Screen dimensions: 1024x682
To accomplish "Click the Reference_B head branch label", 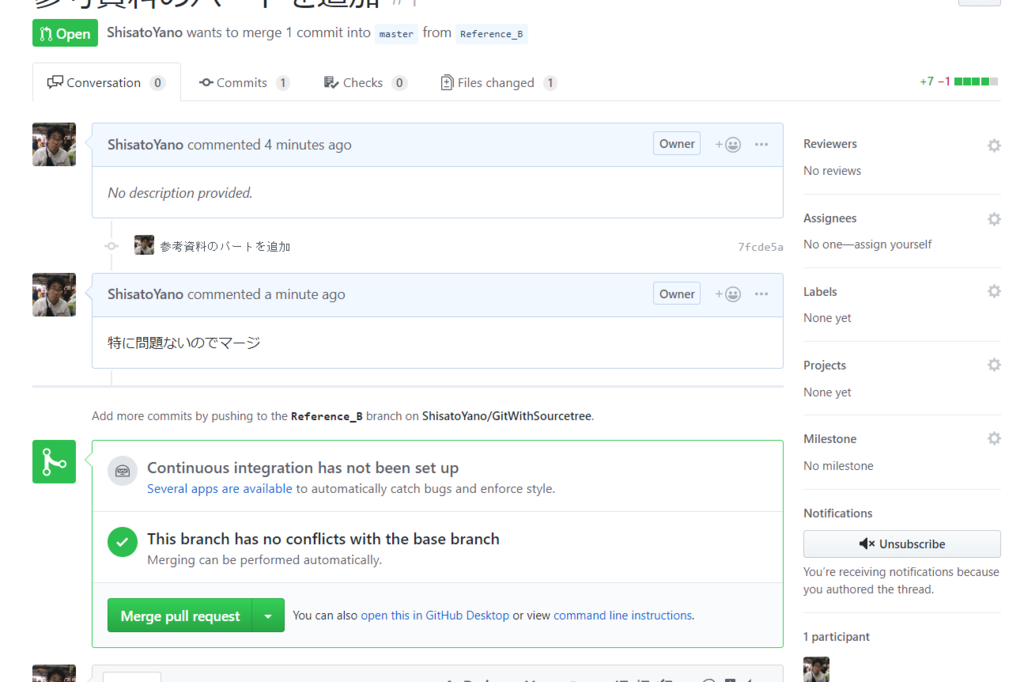I will click(x=491, y=34).
